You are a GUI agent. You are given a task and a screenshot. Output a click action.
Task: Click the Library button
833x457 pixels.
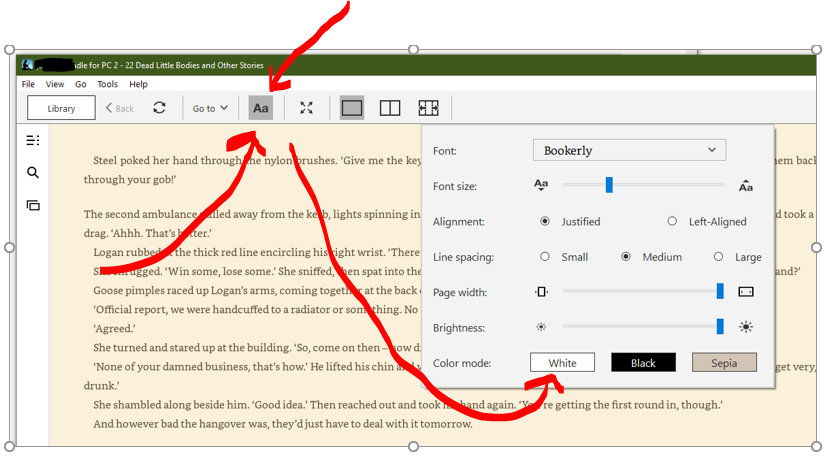pos(61,108)
